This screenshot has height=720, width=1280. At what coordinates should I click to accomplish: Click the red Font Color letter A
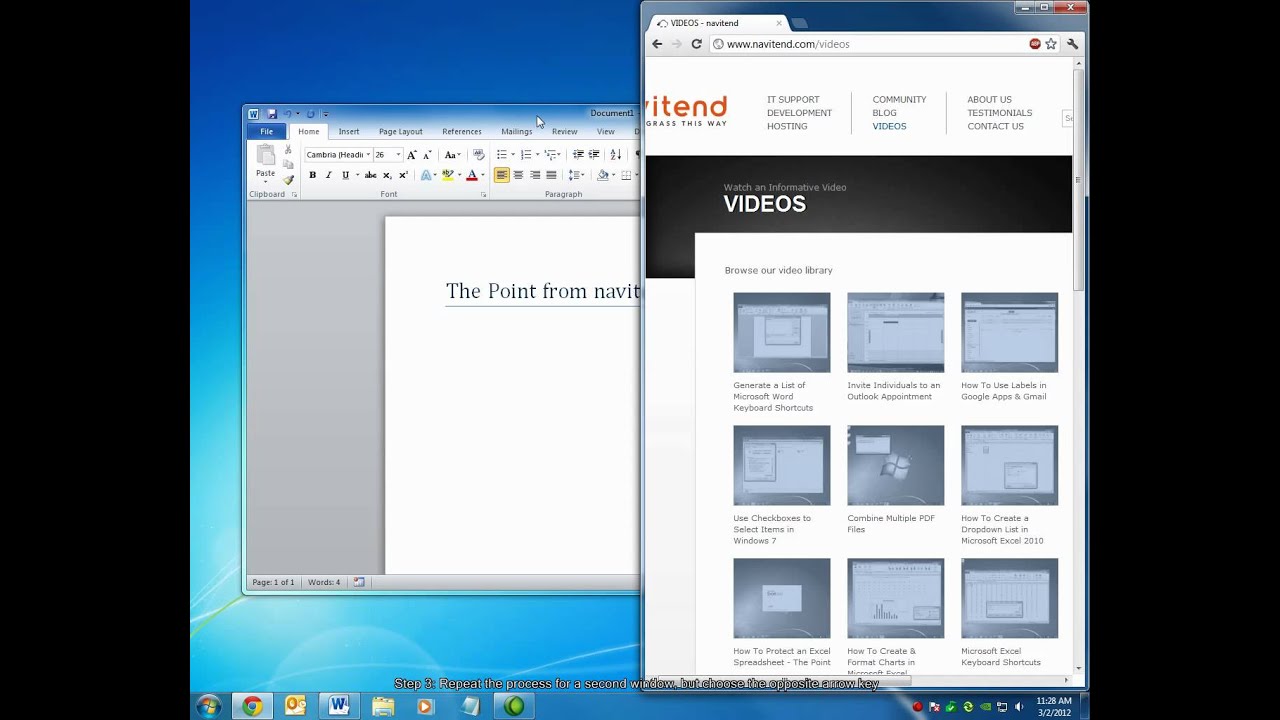click(x=471, y=175)
